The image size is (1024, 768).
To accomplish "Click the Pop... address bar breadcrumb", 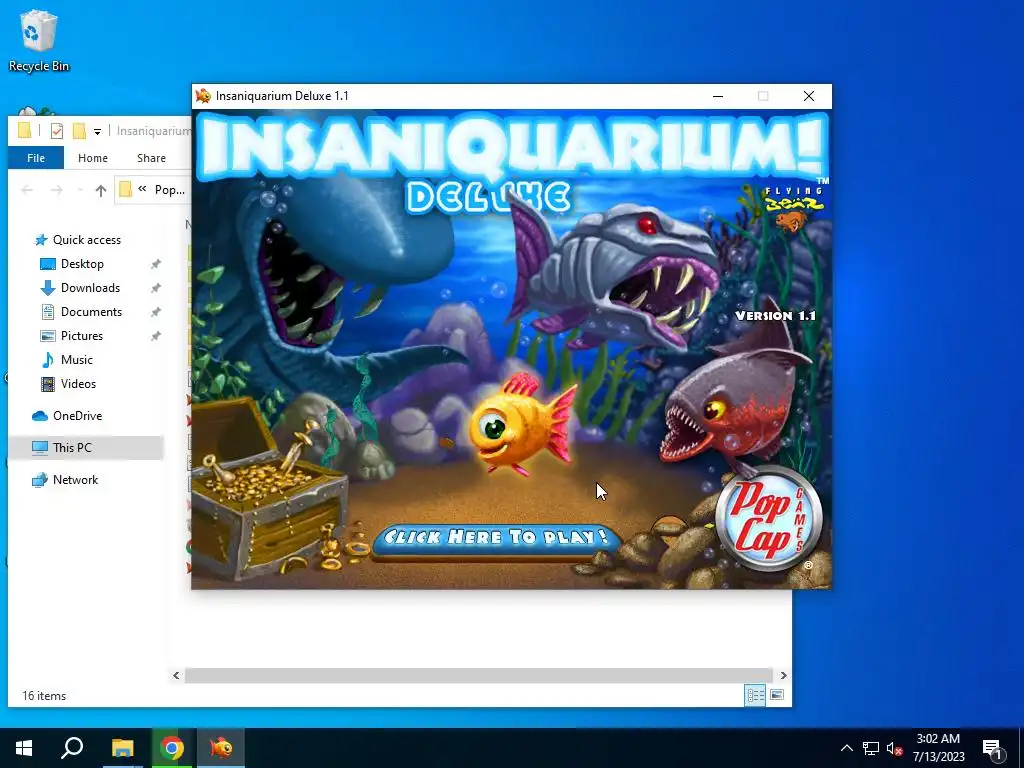I will pos(170,190).
